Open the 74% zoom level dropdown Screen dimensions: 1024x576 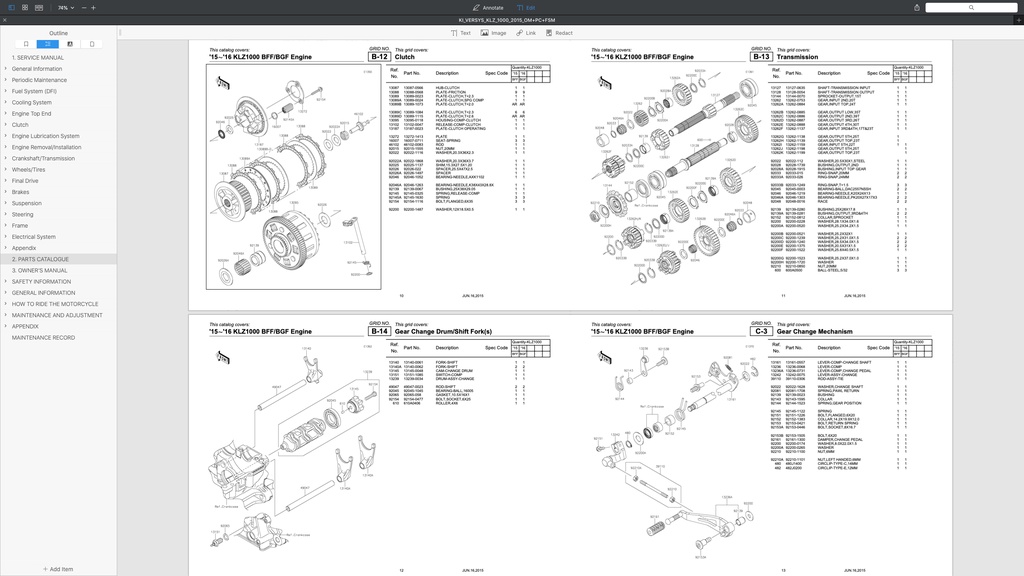pos(64,7)
